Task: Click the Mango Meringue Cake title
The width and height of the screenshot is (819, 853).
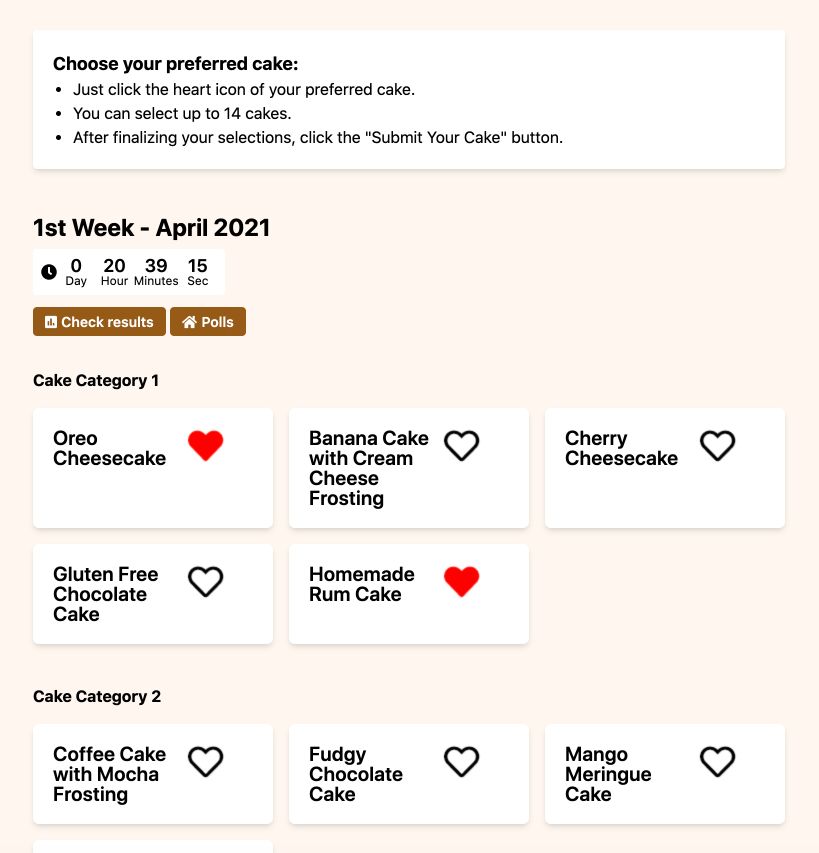Action: coord(608,774)
